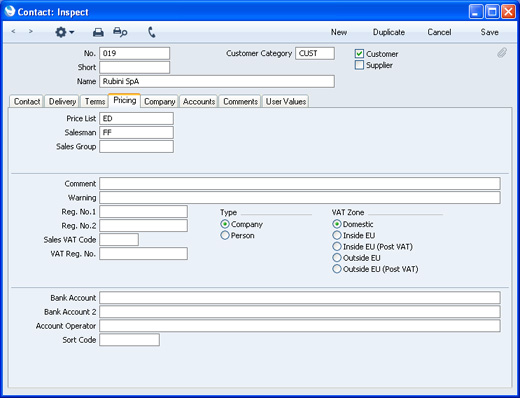Screen dimensions: 520x398
Task: Select Outside EU VAT zone
Action: tap(337, 258)
